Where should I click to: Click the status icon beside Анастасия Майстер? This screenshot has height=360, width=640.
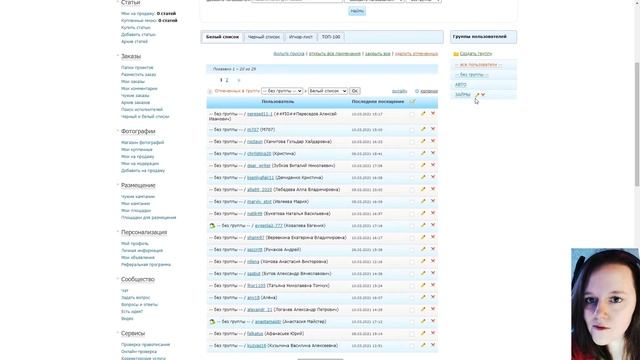212,322
